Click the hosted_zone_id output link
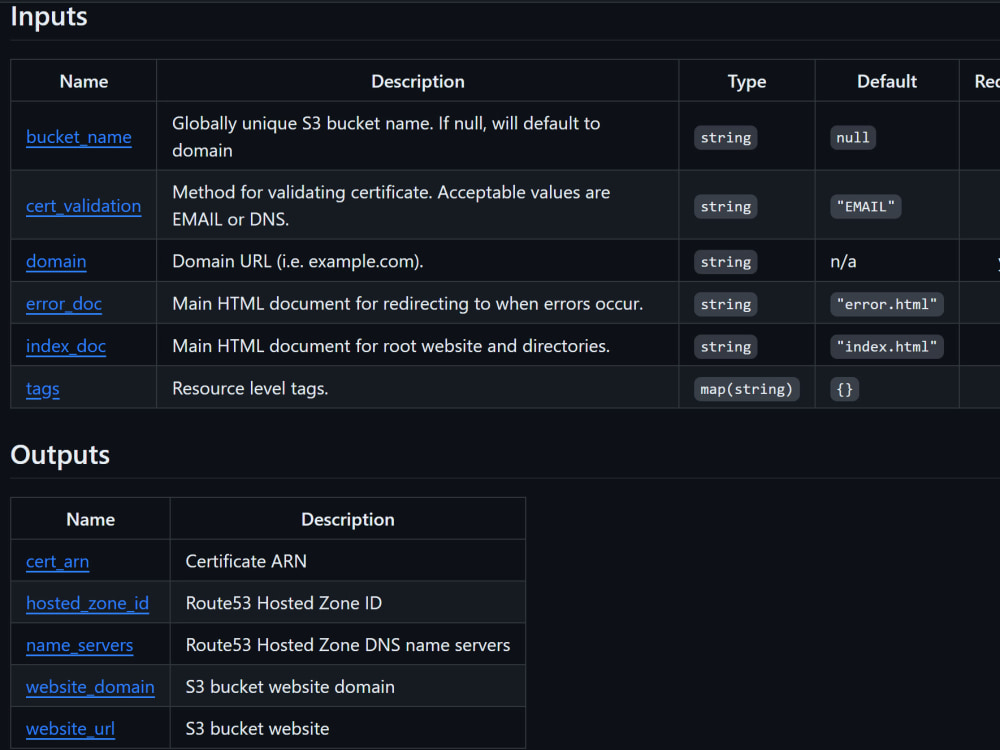The width and height of the screenshot is (1000, 750). click(87, 603)
